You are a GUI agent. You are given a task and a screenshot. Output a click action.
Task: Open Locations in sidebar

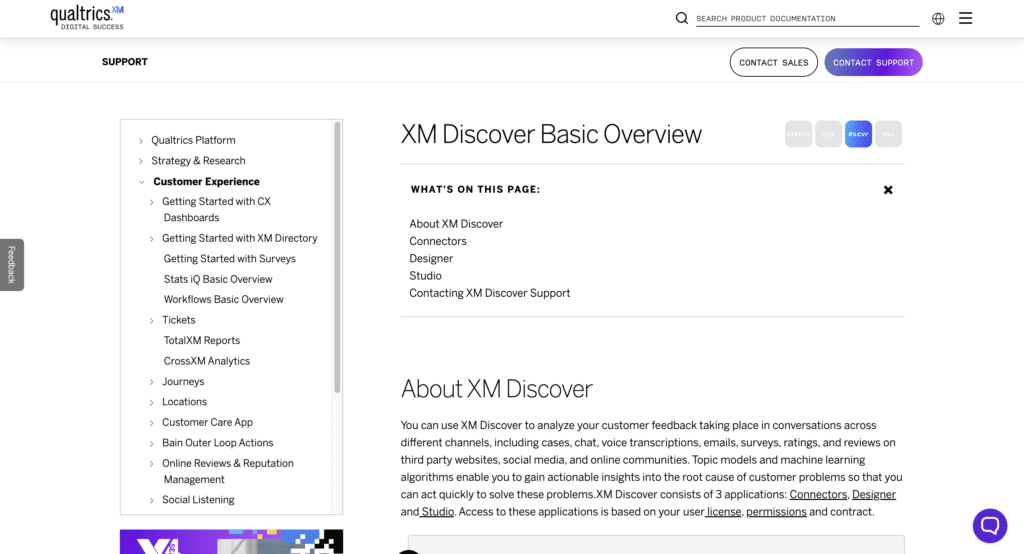pos(184,401)
